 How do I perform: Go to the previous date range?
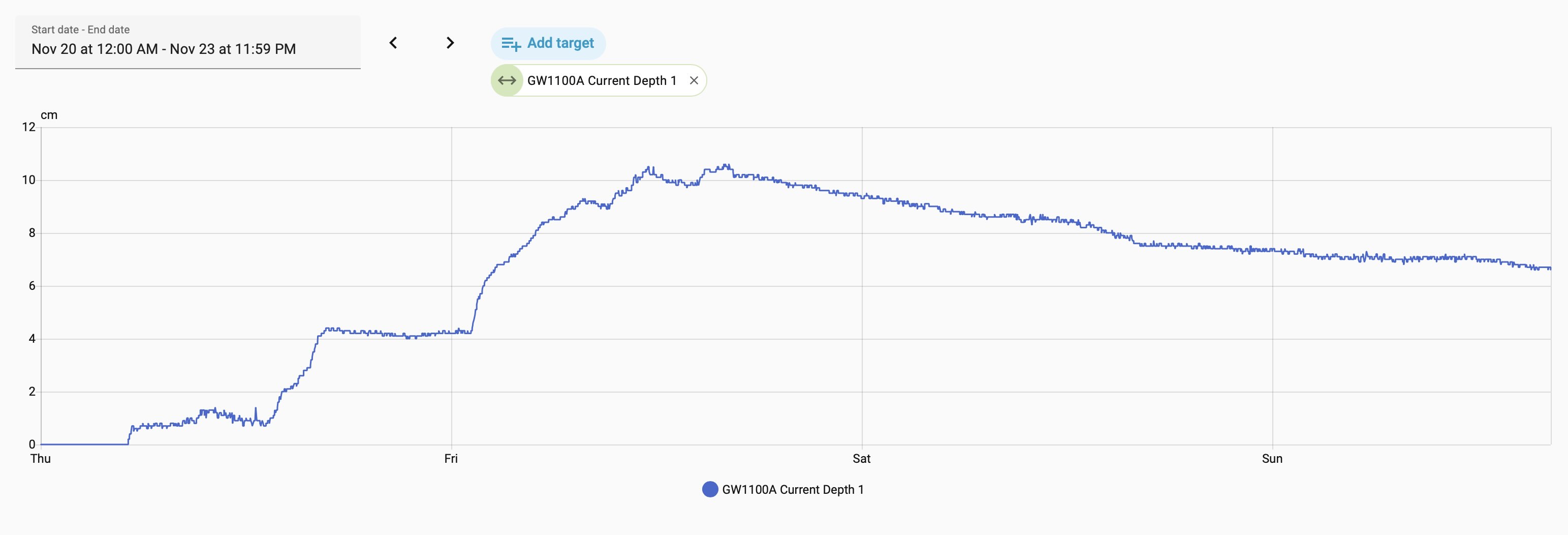click(393, 43)
